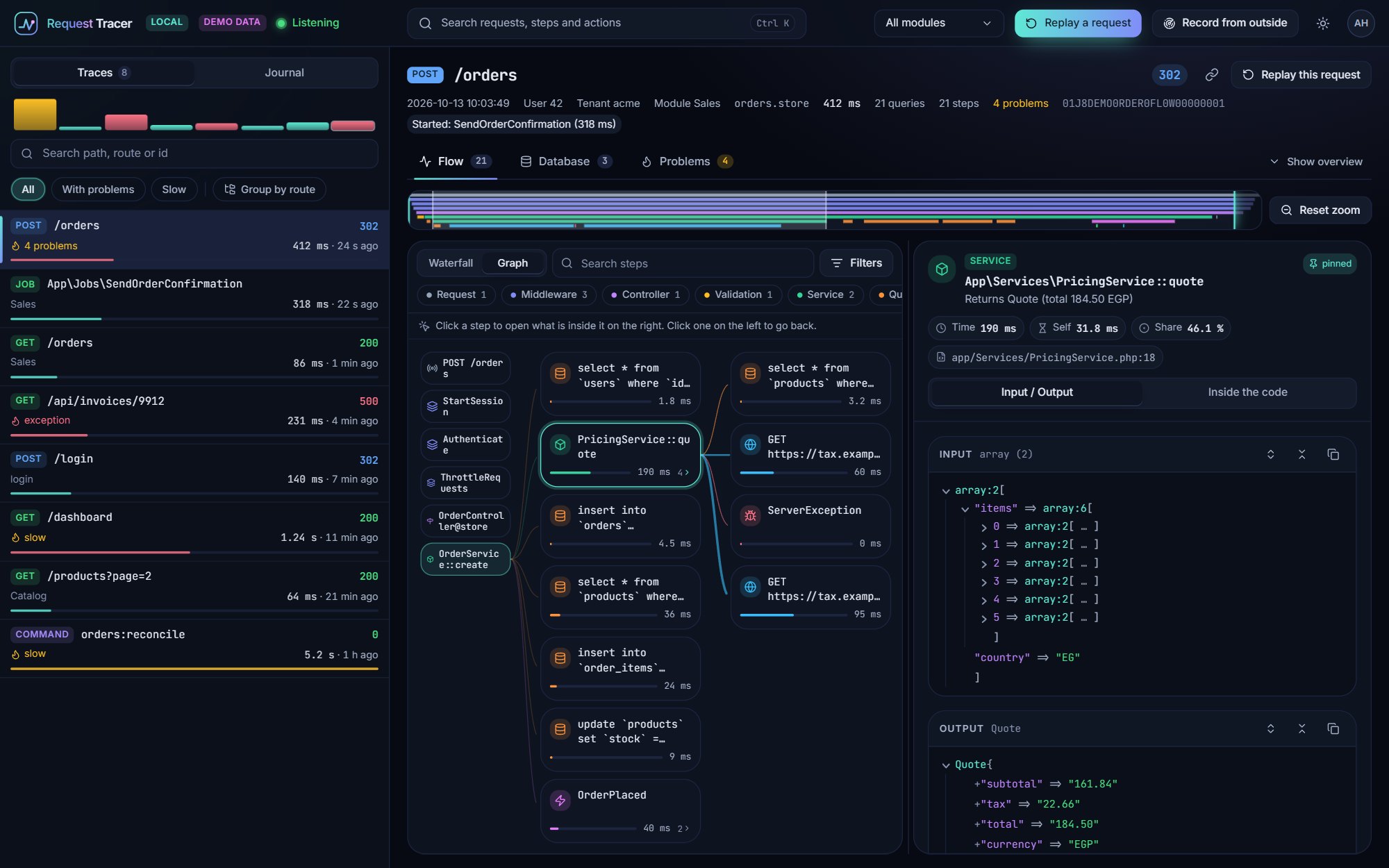Click the yellow bar in traces histogram
Screen dimensions: 1389x868
pos(35,114)
